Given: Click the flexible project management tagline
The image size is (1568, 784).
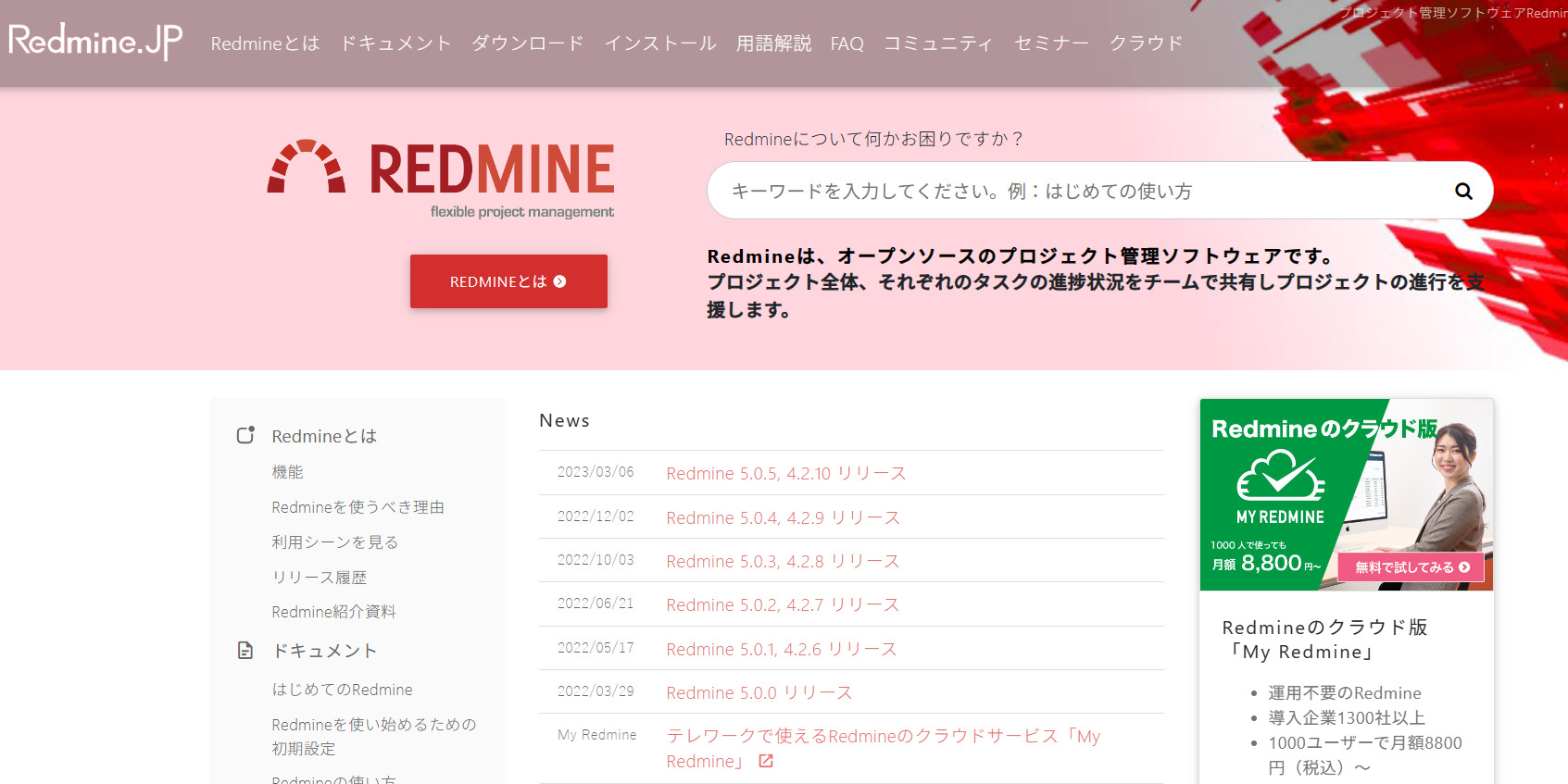Looking at the screenshot, I should pos(522,212).
